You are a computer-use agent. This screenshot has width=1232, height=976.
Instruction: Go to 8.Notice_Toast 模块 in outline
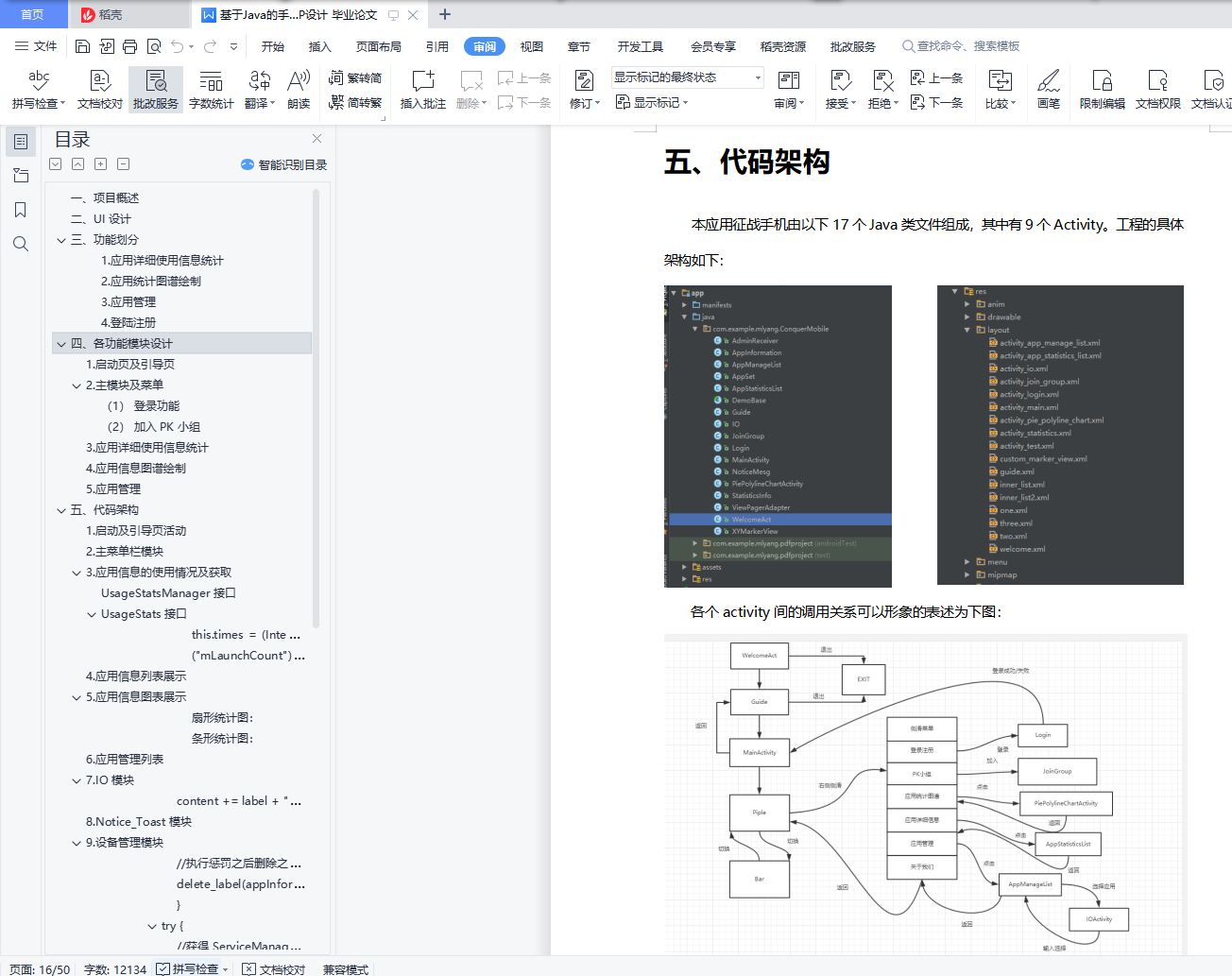pos(139,822)
